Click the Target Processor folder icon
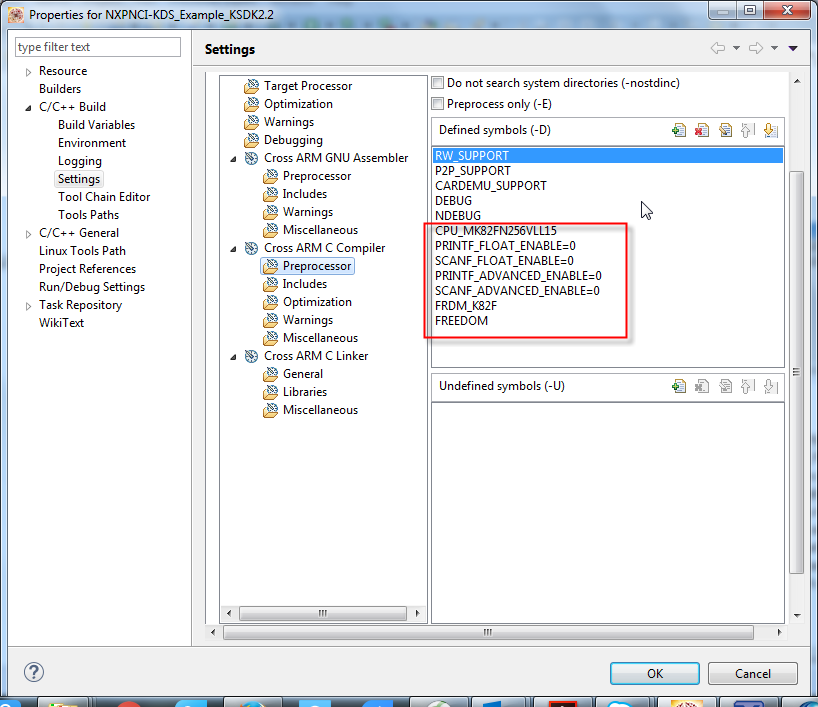 251,86
